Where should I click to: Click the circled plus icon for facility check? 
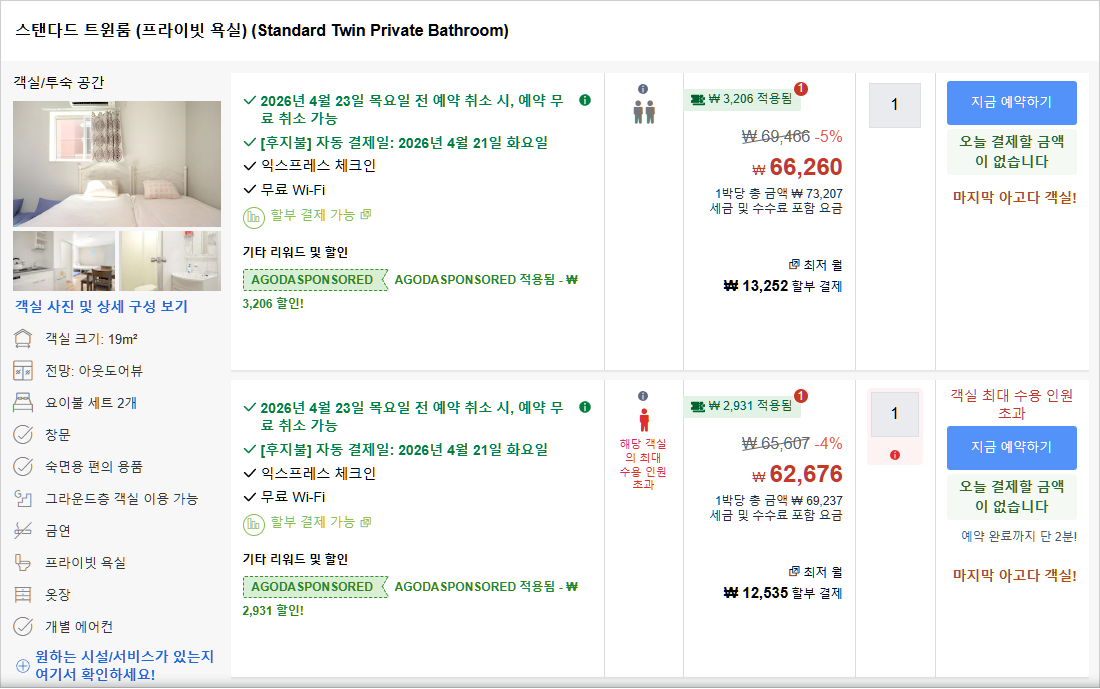[23, 666]
